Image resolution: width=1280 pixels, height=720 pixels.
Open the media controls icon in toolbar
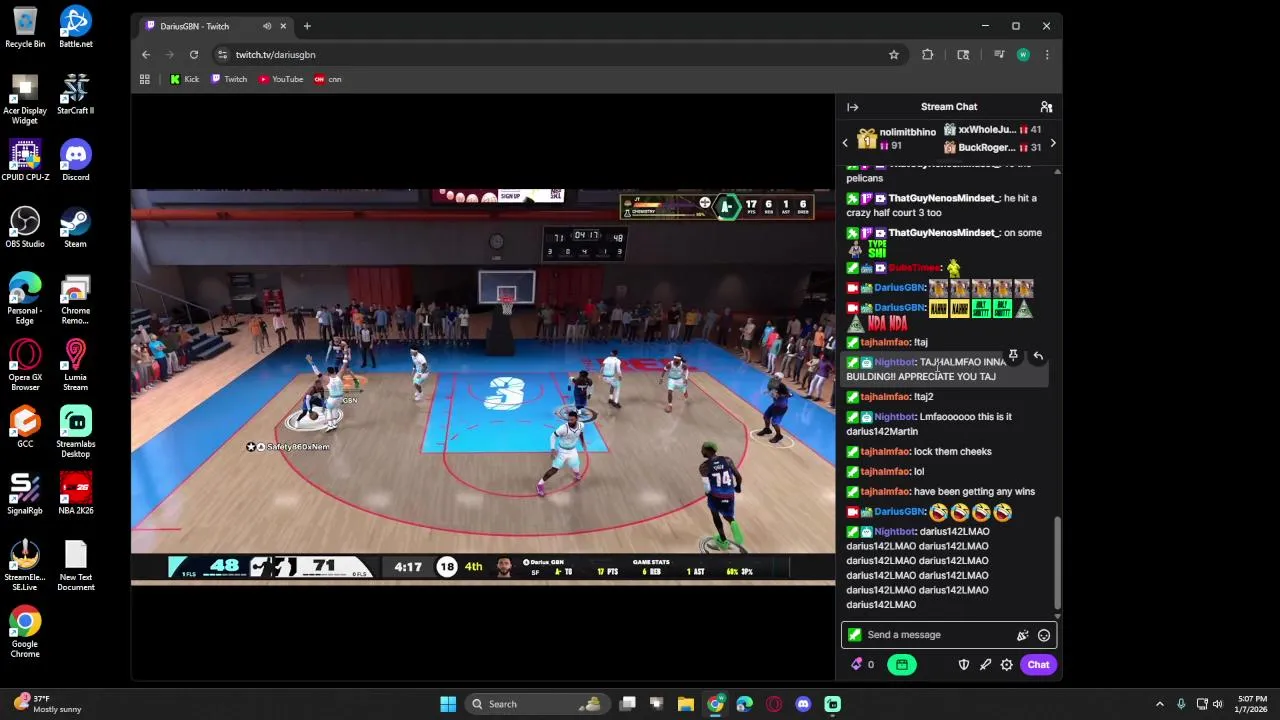tap(998, 55)
